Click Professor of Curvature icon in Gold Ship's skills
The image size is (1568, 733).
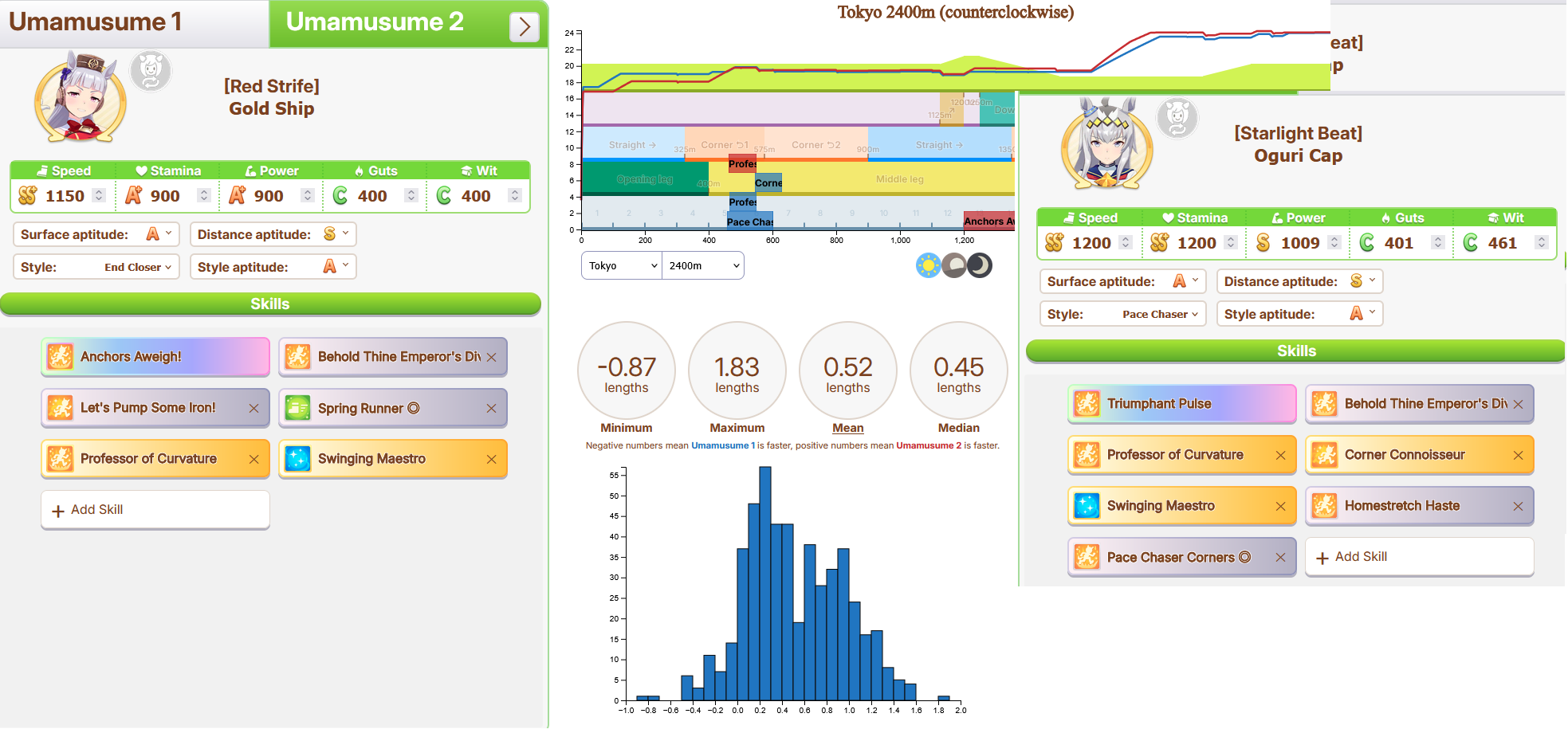click(x=60, y=459)
